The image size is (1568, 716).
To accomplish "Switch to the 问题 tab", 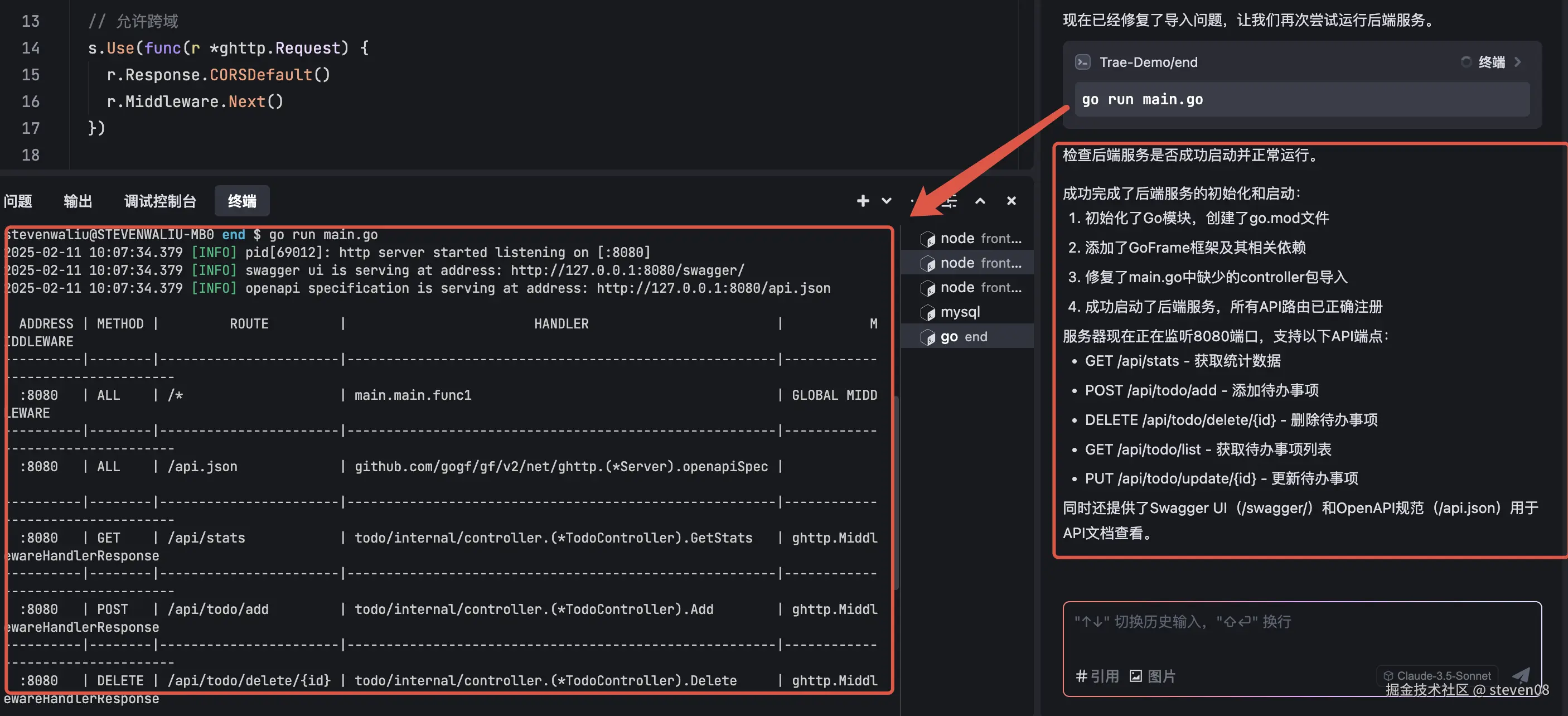I will pyautogui.click(x=18, y=201).
